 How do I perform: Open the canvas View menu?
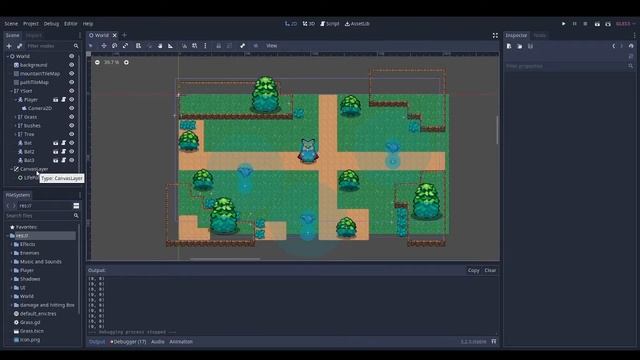click(x=271, y=46)
